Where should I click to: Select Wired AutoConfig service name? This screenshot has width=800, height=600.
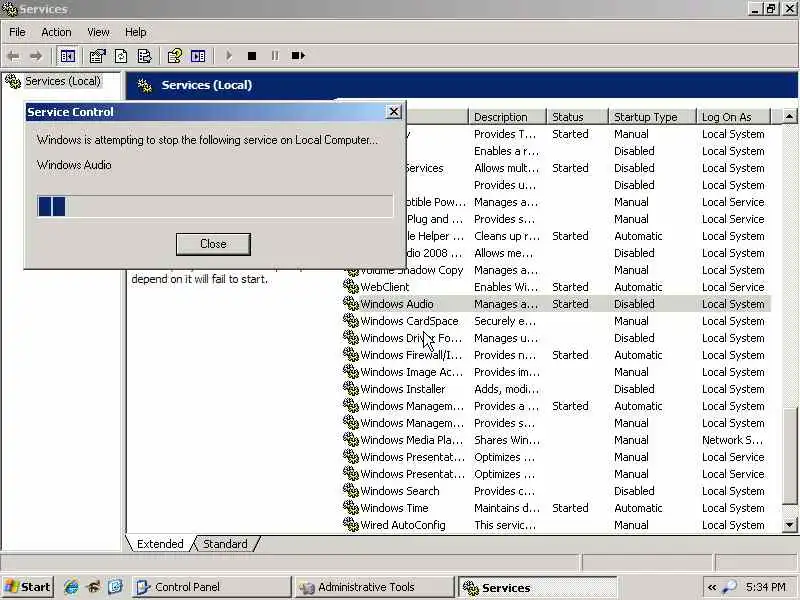(x=403, y=524)
